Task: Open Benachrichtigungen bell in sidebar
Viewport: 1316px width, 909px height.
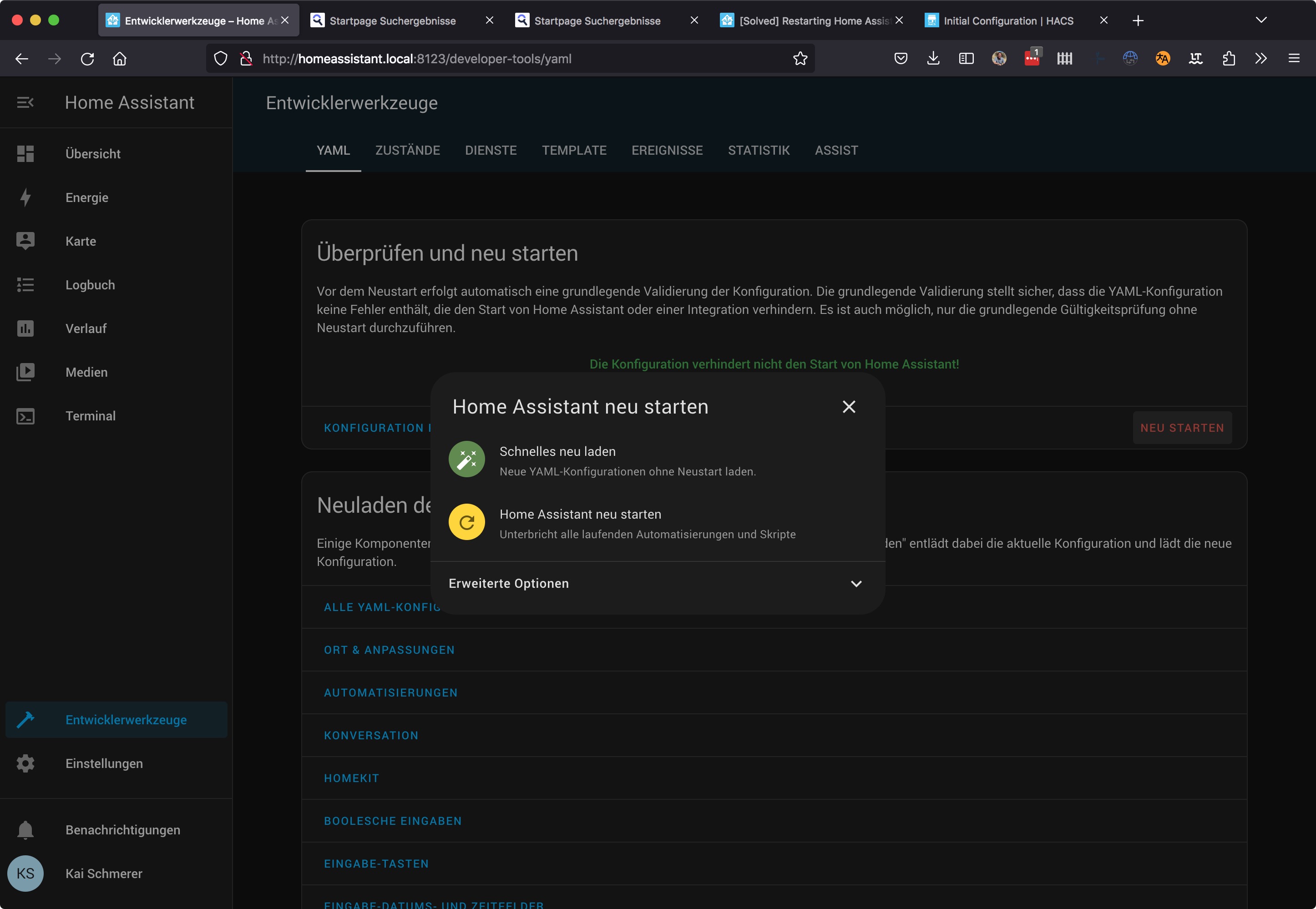Action: click(122, 830)
